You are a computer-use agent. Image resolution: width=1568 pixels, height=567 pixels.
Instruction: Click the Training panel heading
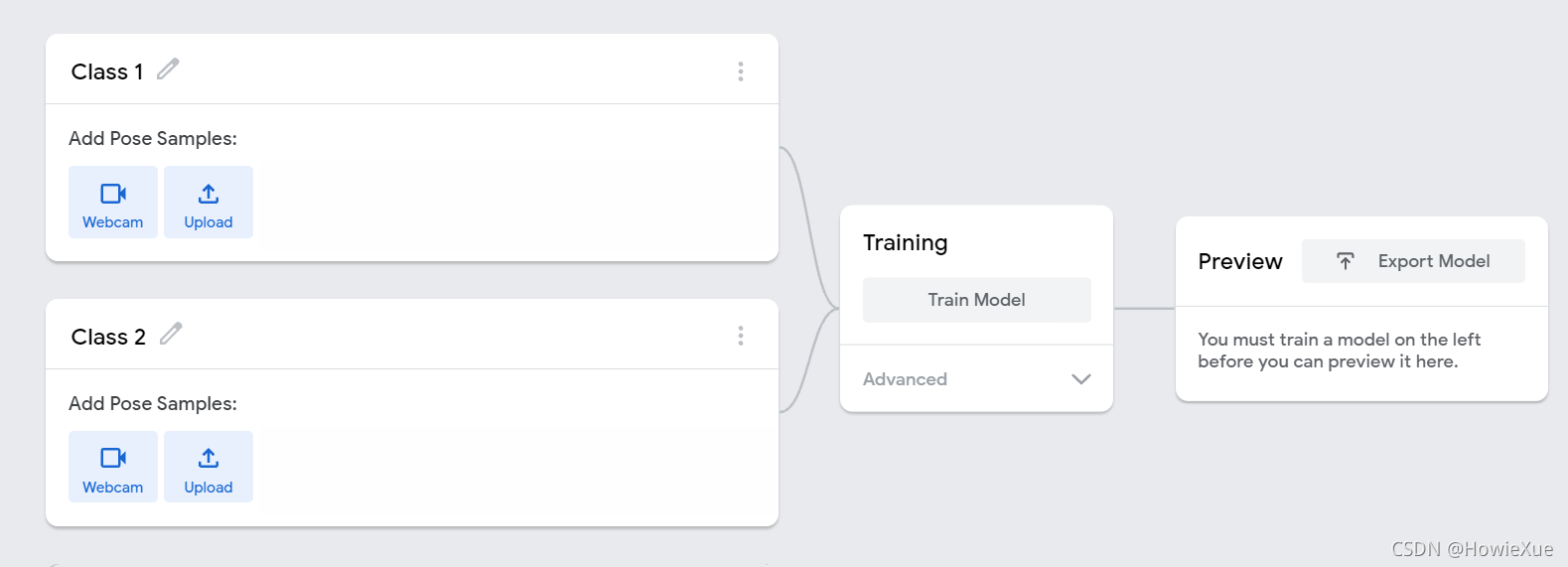click(x=906, y=243)
